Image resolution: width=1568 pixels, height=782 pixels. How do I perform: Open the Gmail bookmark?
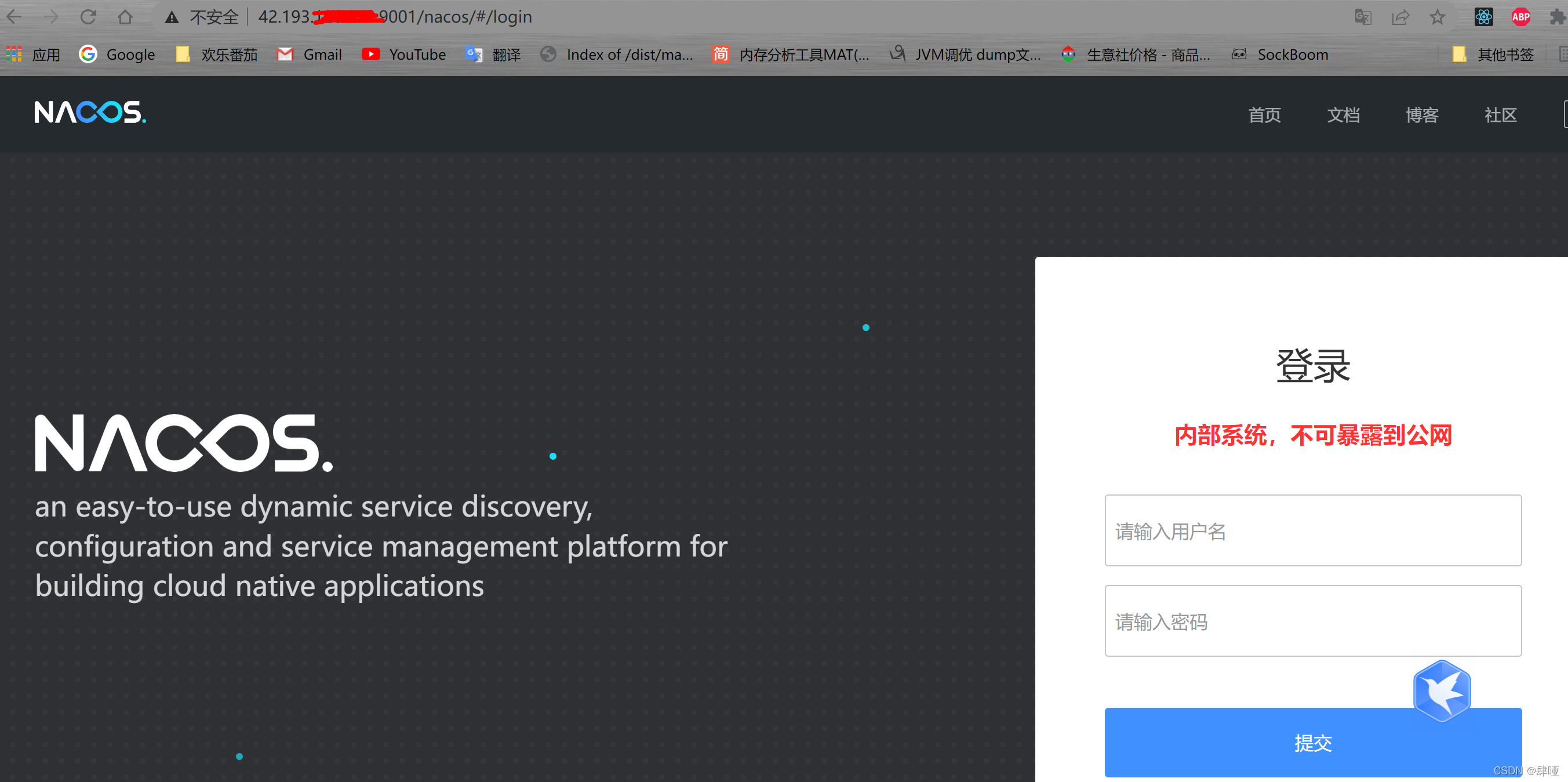[x=309, y=54]
